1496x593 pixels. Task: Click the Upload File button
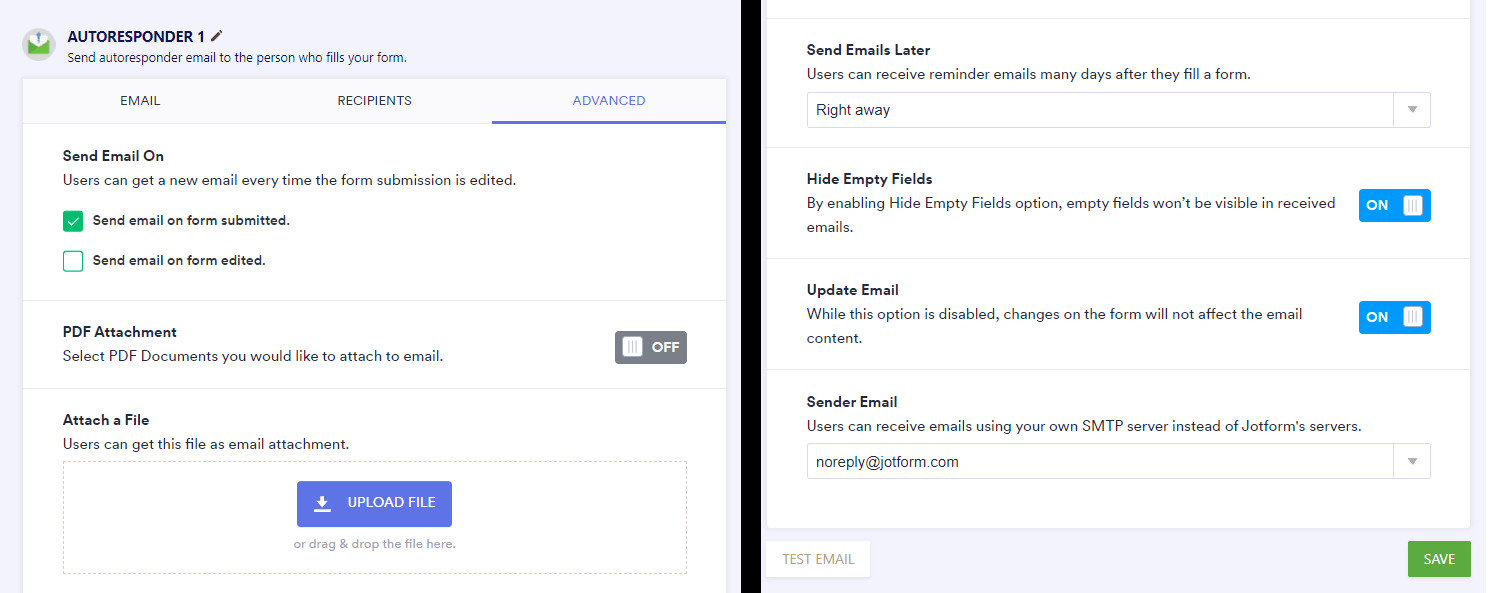(374, 503)
